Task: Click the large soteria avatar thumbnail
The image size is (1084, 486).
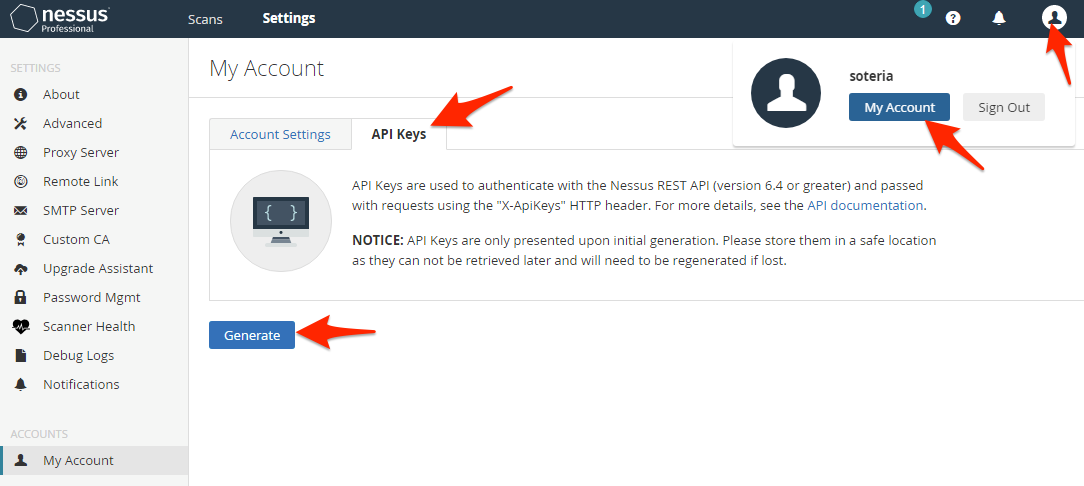Action: pyautogui.click(x=785, y=93)
